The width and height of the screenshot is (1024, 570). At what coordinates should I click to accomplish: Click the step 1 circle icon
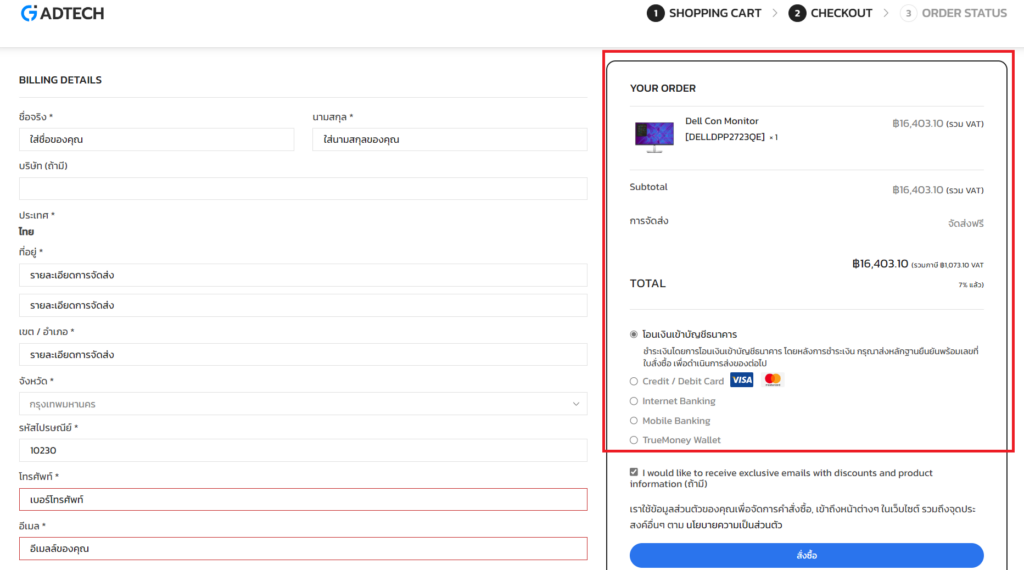[655, 13]
